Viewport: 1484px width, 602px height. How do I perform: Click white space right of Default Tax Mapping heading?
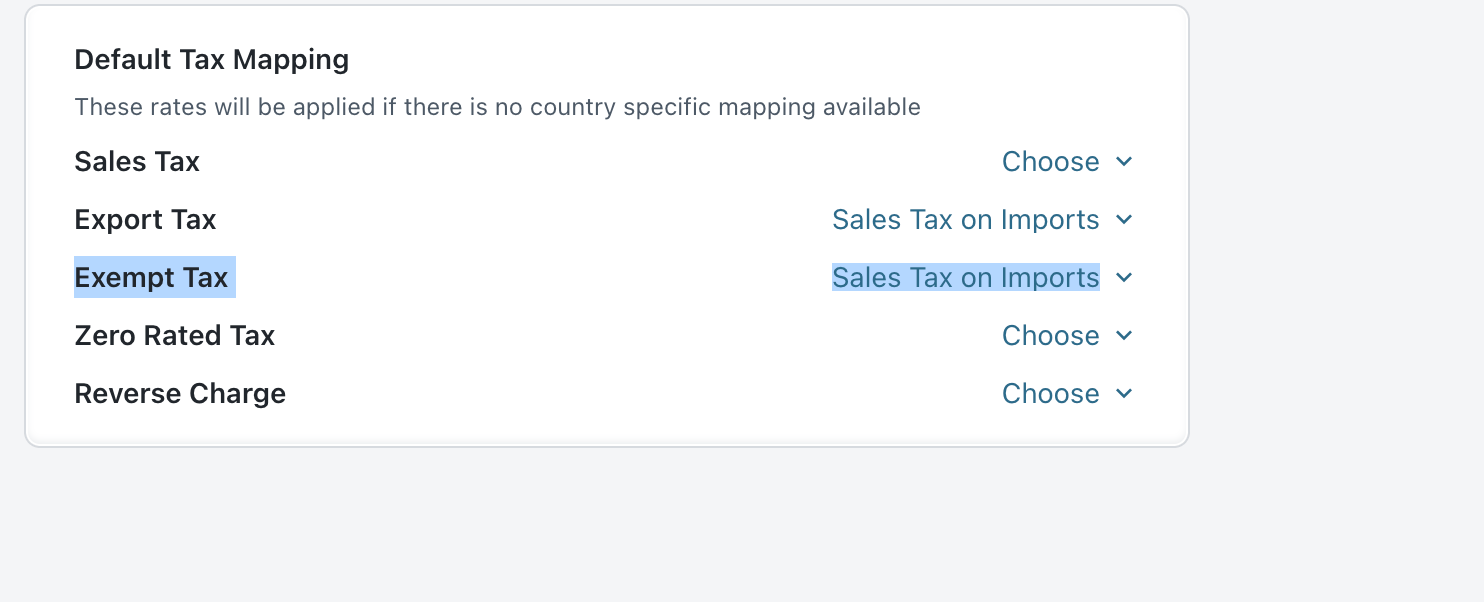coord(750,60)
